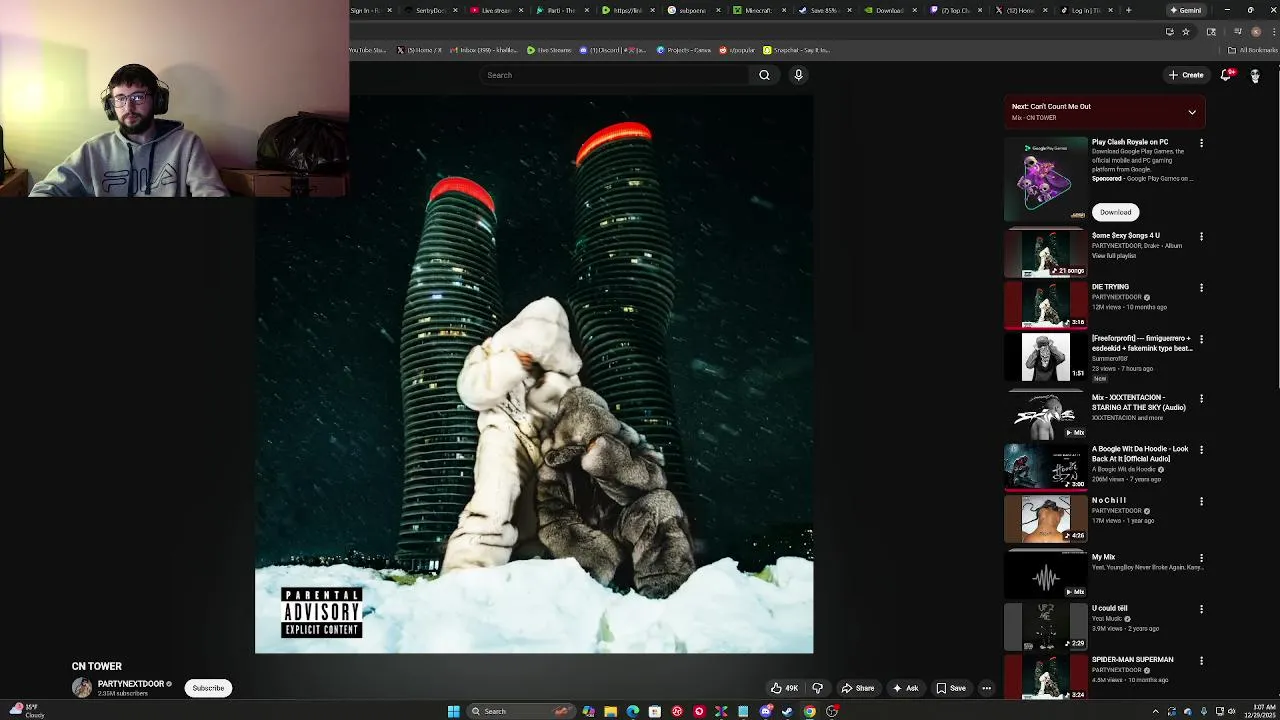The width and height of the screenshot is (1280, 720).
Task: Switch to Save 85% Steam tab
Action: click(x=823, y=10)
